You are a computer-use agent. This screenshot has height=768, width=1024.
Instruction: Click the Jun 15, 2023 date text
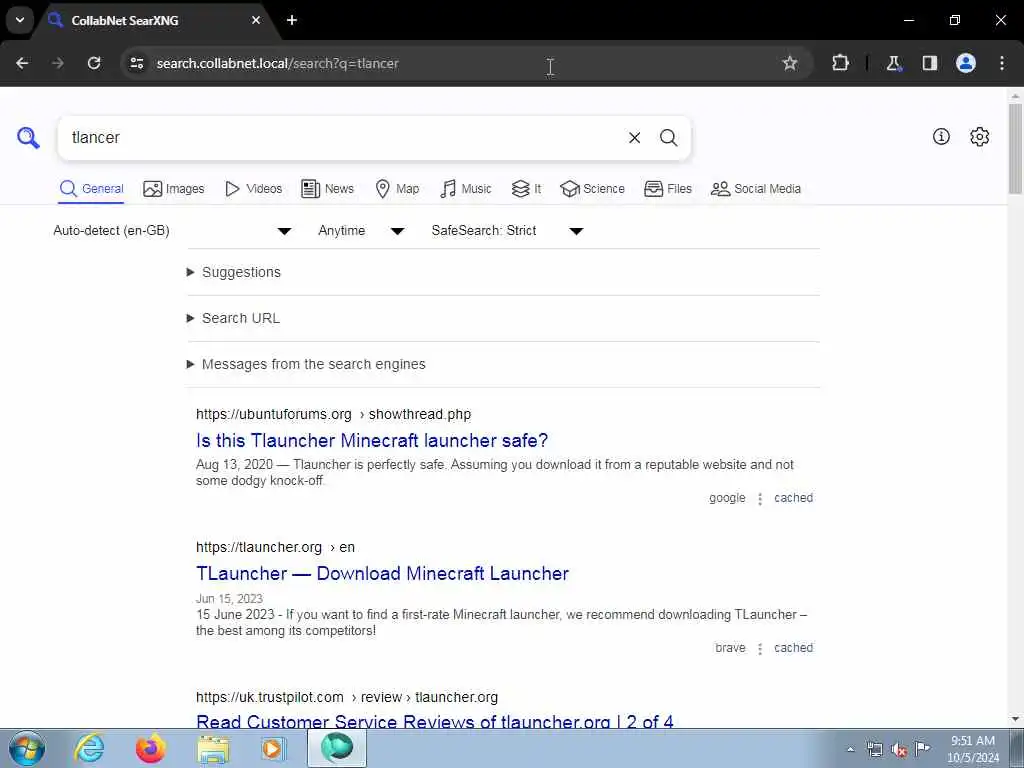click(229, 599)
